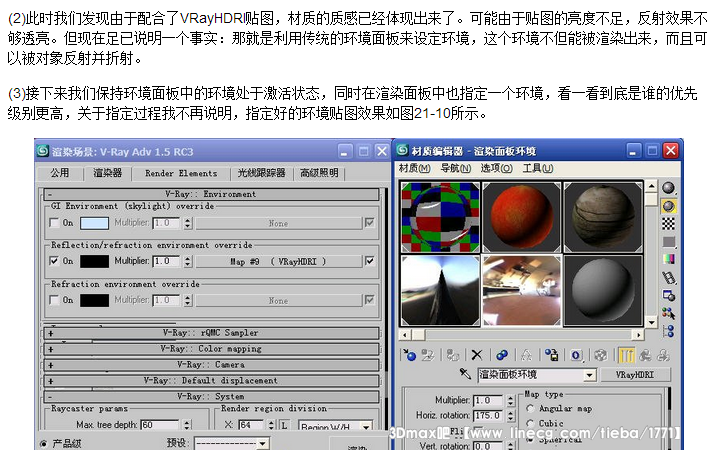Viewport: 710px width, 450px height.
Task: Click sample slots vertical scrollbar down arrow
Action: click(651, 323)
